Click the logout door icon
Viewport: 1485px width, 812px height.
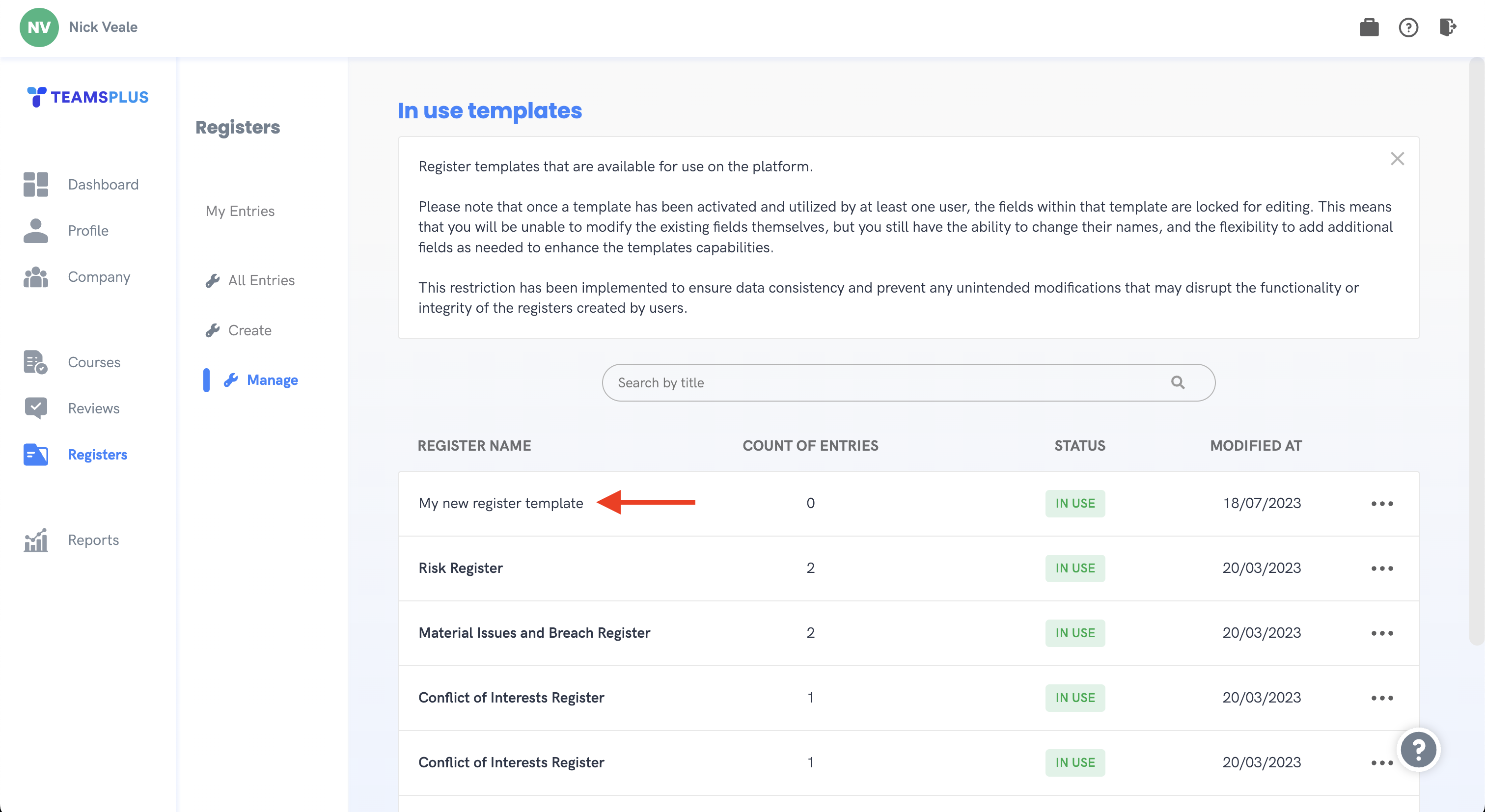pyautogui.click(x=1447, y=27)
